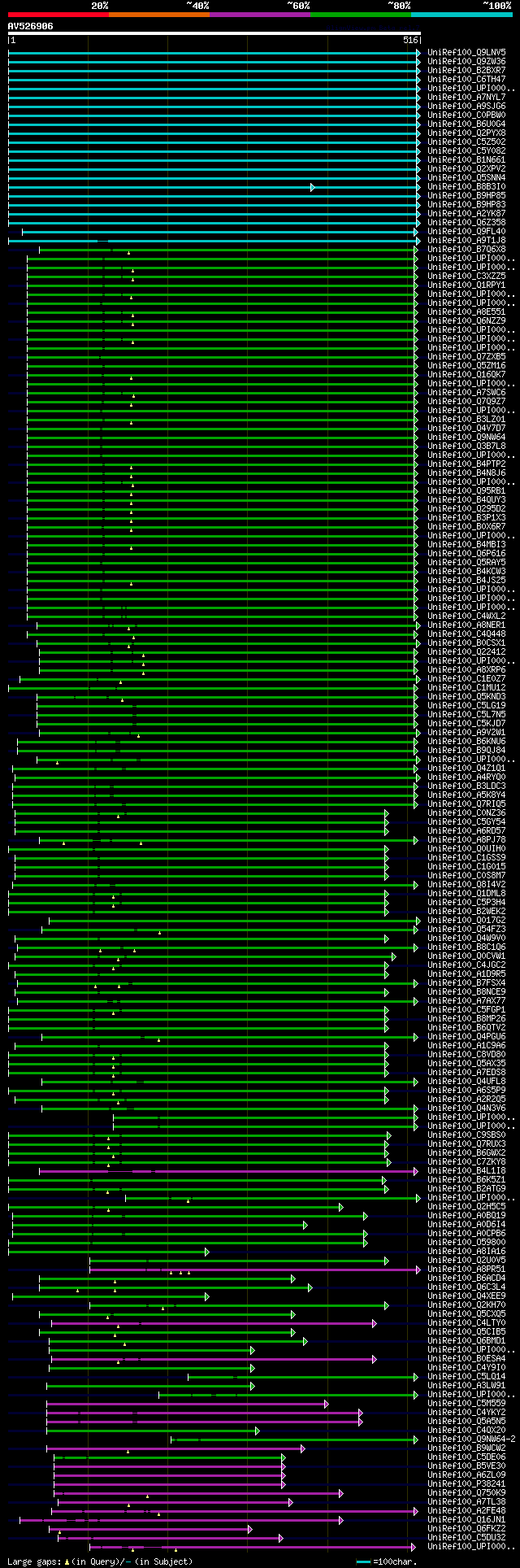Open UniRef100_Q6NZZ9 hit
Screen dimensions: 520x1568
click(466, 320)
